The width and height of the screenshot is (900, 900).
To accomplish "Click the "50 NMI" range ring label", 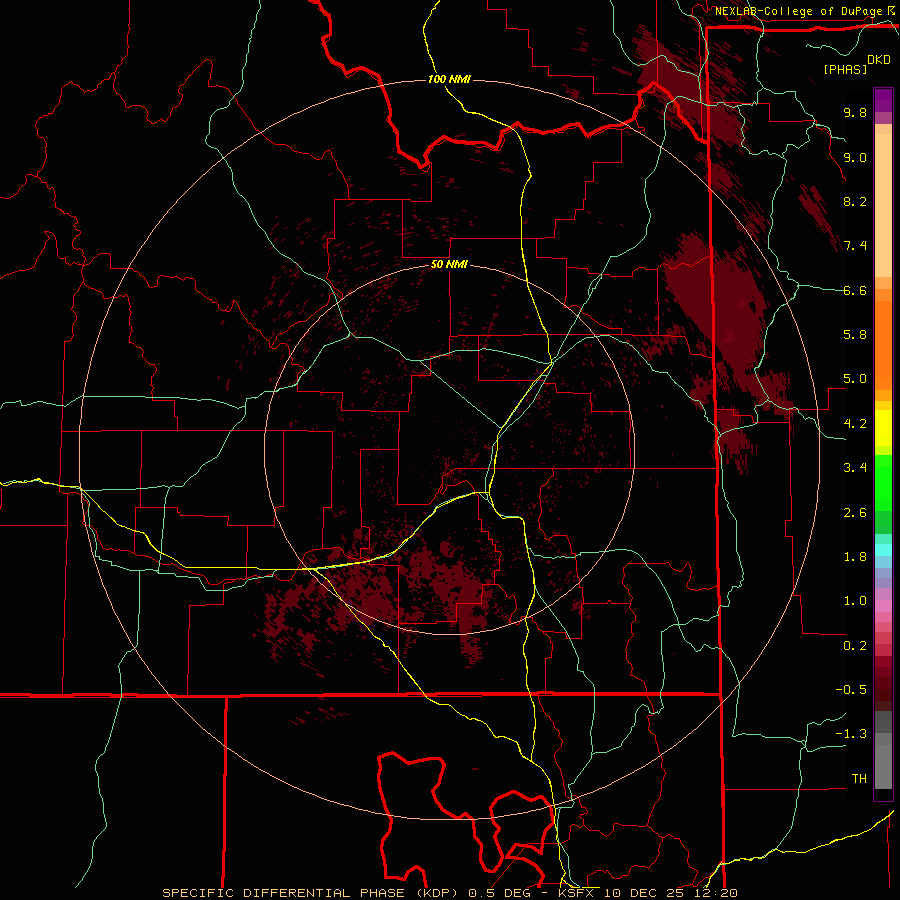I will (x=449, y=265).
